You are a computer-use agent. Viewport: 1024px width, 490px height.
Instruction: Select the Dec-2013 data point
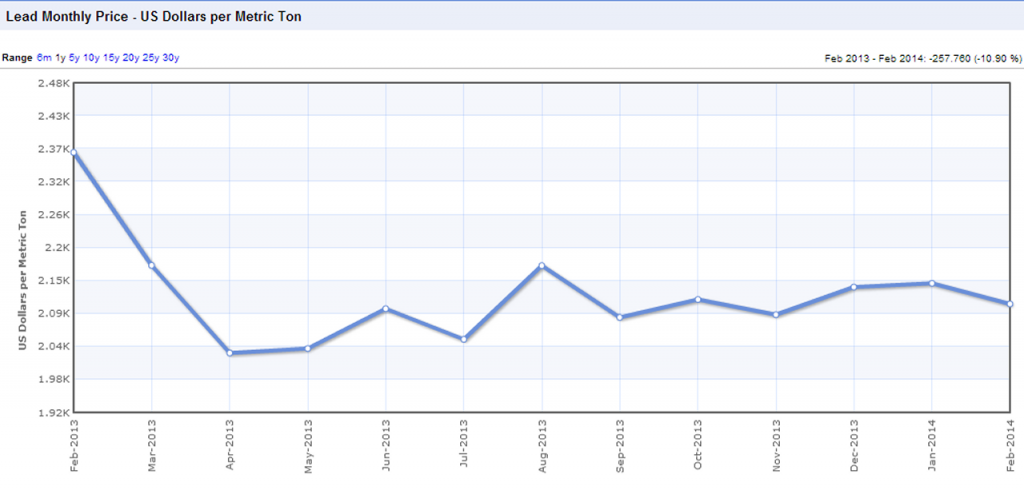854,287
